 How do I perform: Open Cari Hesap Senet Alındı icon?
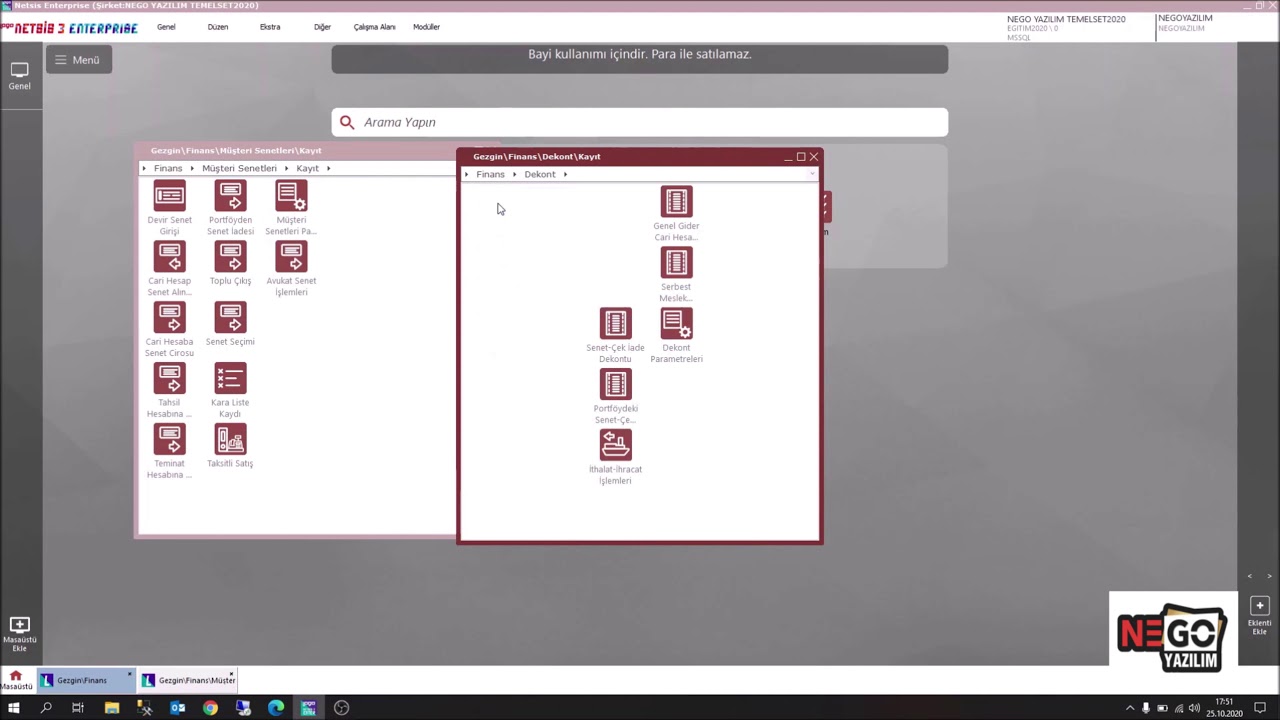tap(169, 257)
